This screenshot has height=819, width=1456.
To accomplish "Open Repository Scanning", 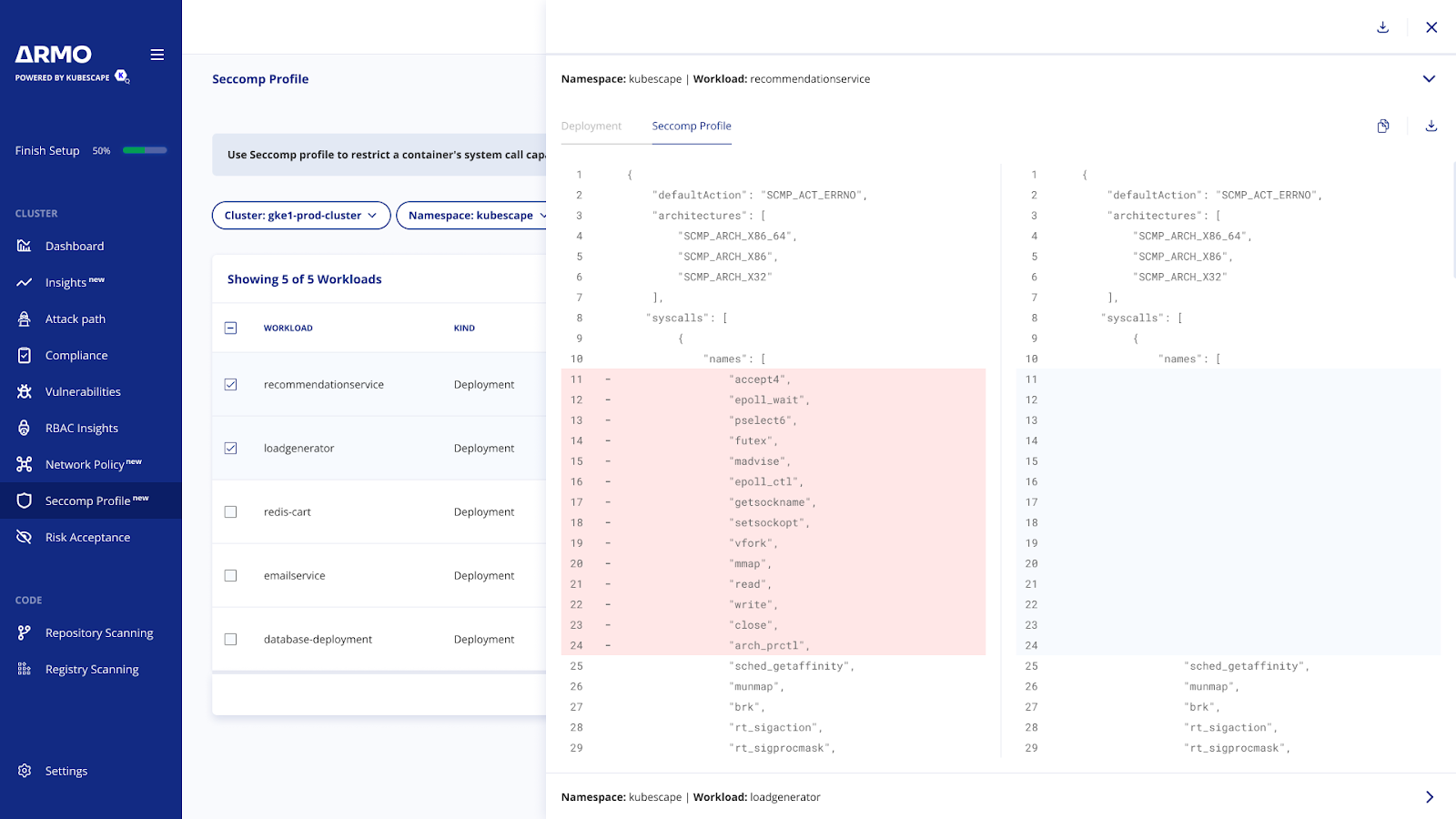I will (x=98, y=632).
